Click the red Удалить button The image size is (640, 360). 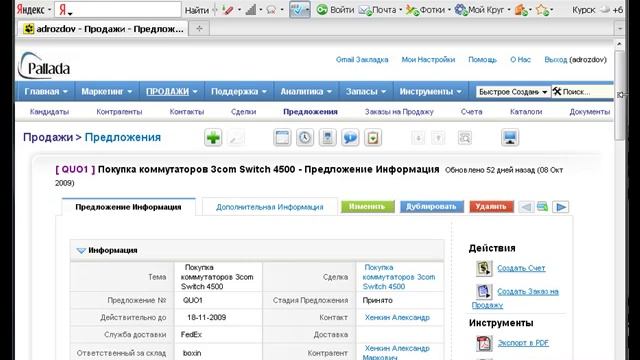[491, 207]
